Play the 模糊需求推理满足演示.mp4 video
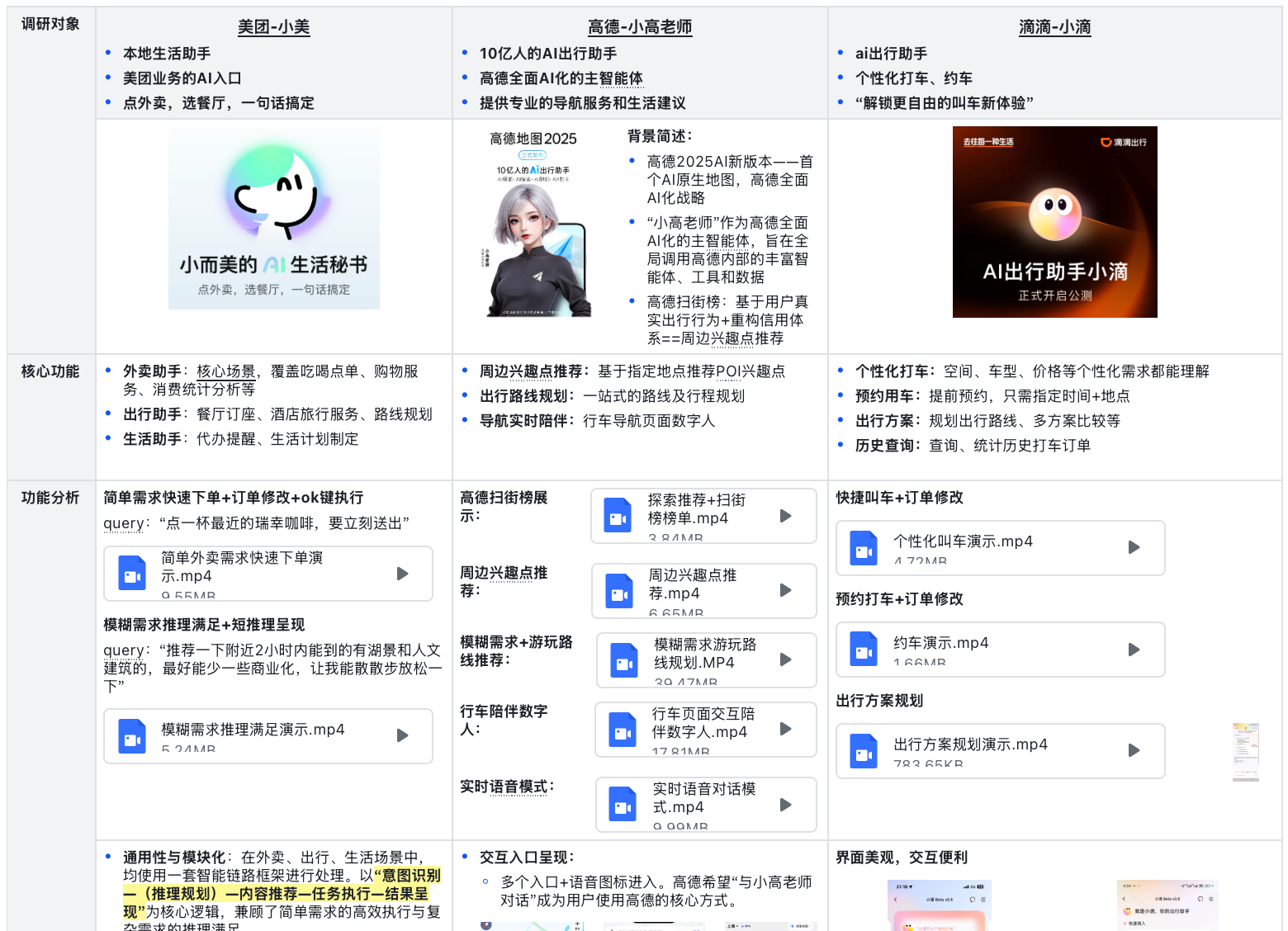1288x931 pixels. coord(403,735)
